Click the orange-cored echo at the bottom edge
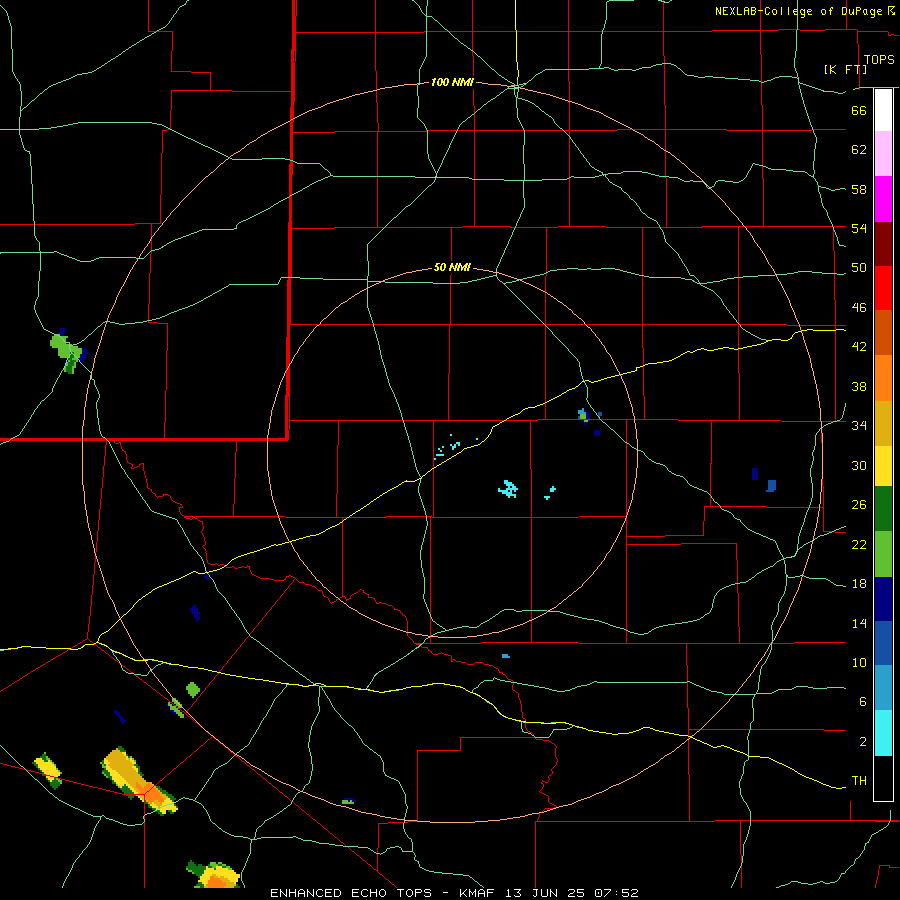This screenshot has width=900, height=900. 214,875
